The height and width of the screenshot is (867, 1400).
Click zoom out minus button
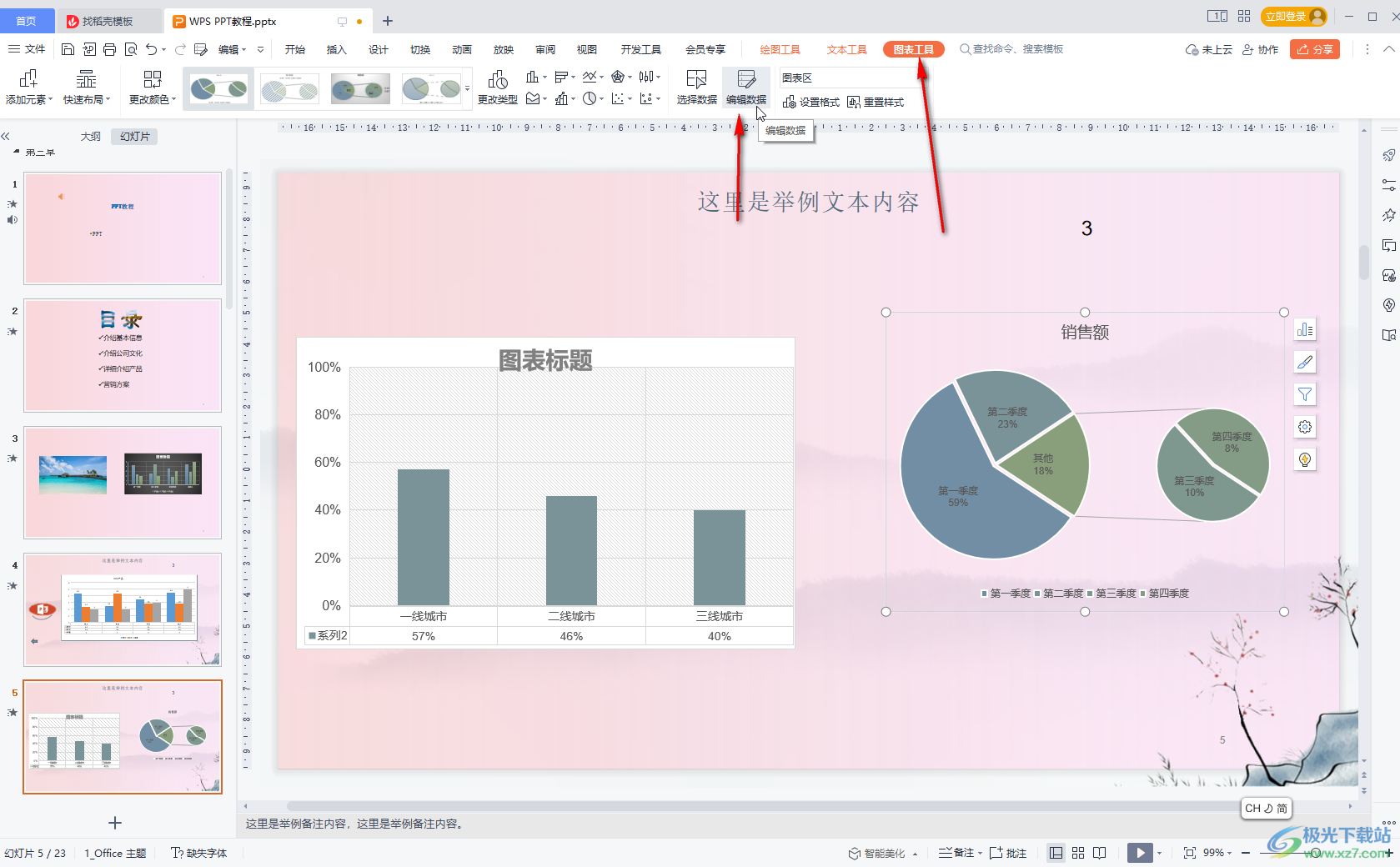pos(1246,853)
